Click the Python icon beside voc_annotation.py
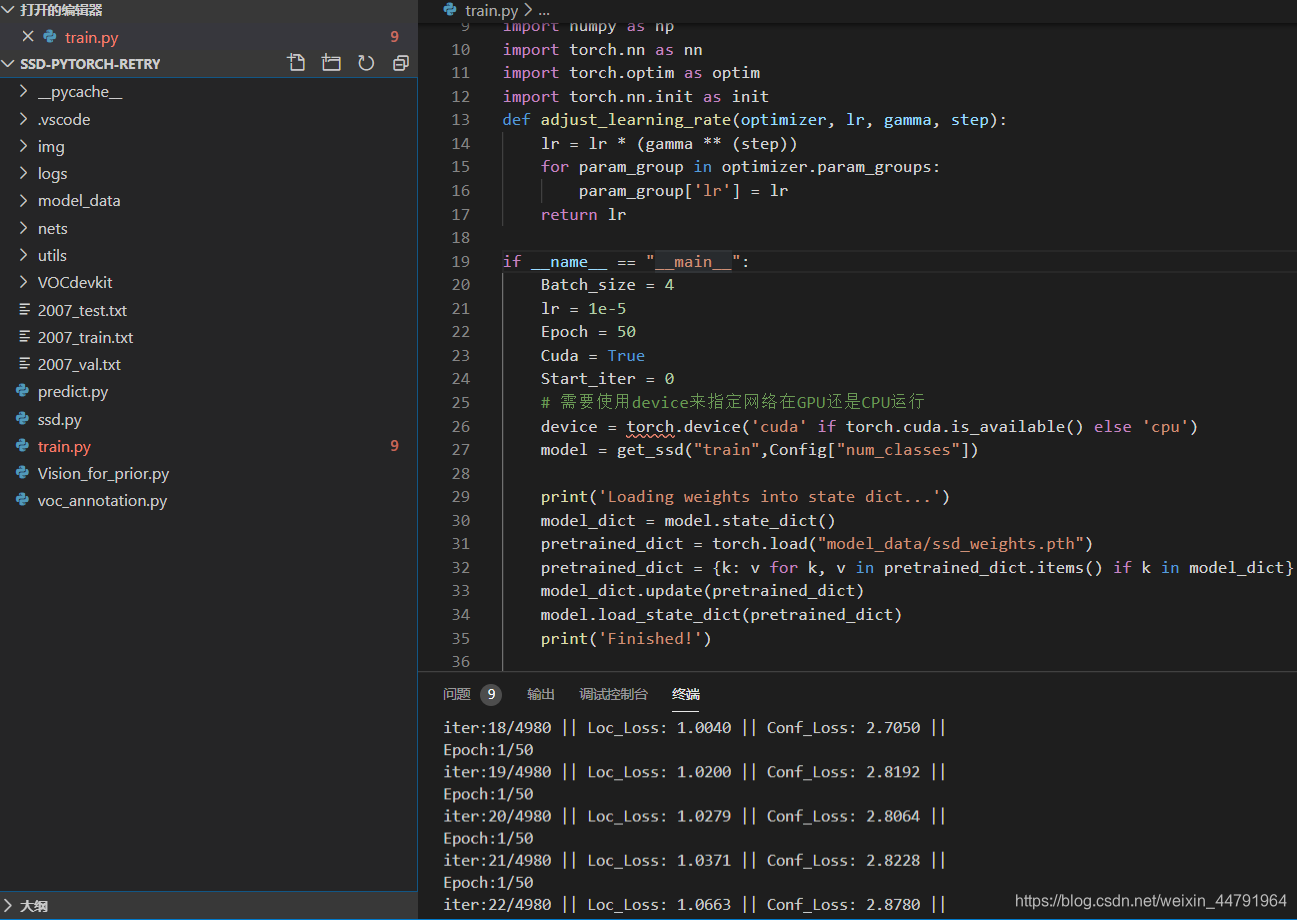This screenshot has width=1297, height=920. point(23,501)
